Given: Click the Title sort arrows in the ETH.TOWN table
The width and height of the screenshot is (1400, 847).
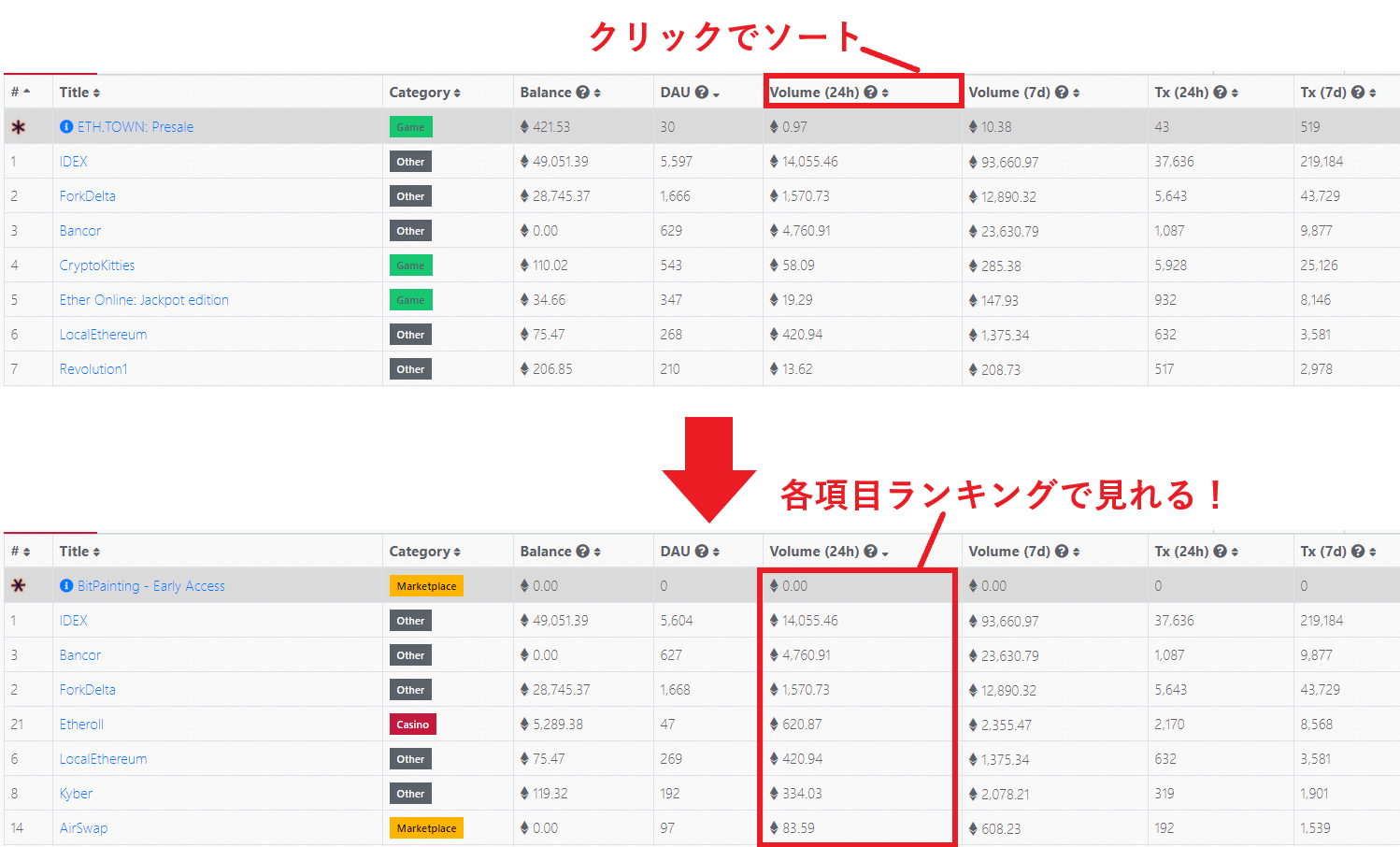Looking at the screenshot, I should (x=96, y=93).
